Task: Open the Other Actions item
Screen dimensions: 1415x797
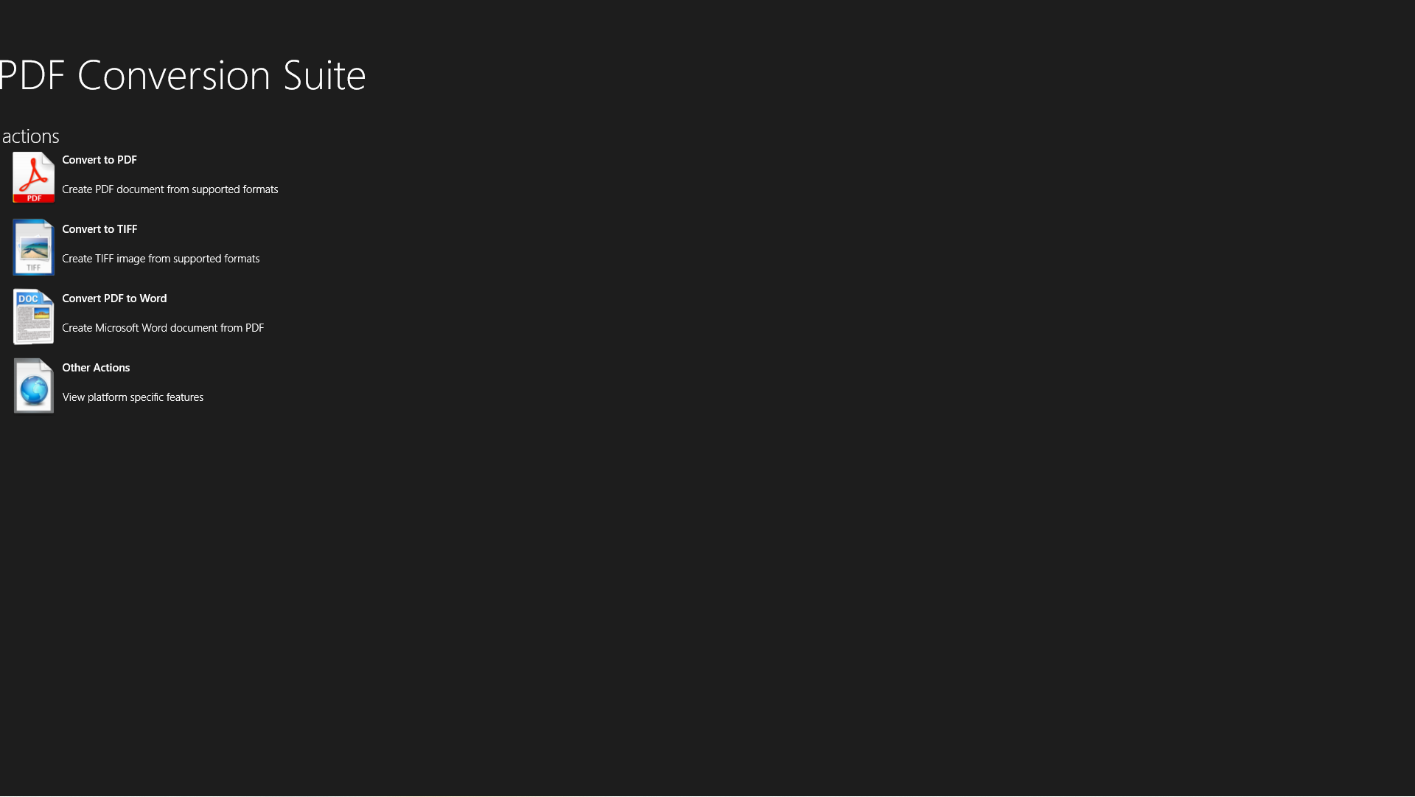Action: coord(96,368)
